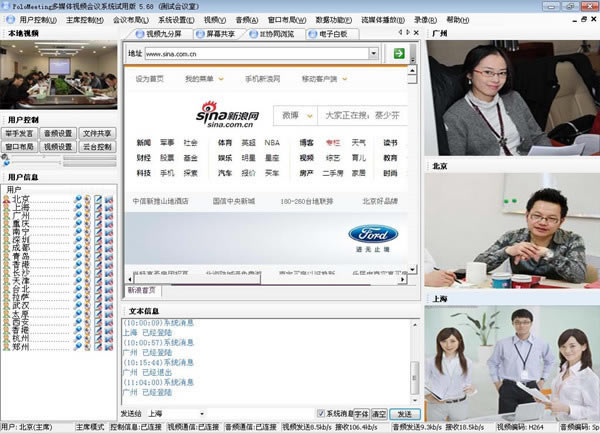This screenshot has width=600, height=434.
Task: Click whiteboard pencil icon in 成都 row
Action: pyautogui.click(x=98, y=248)
